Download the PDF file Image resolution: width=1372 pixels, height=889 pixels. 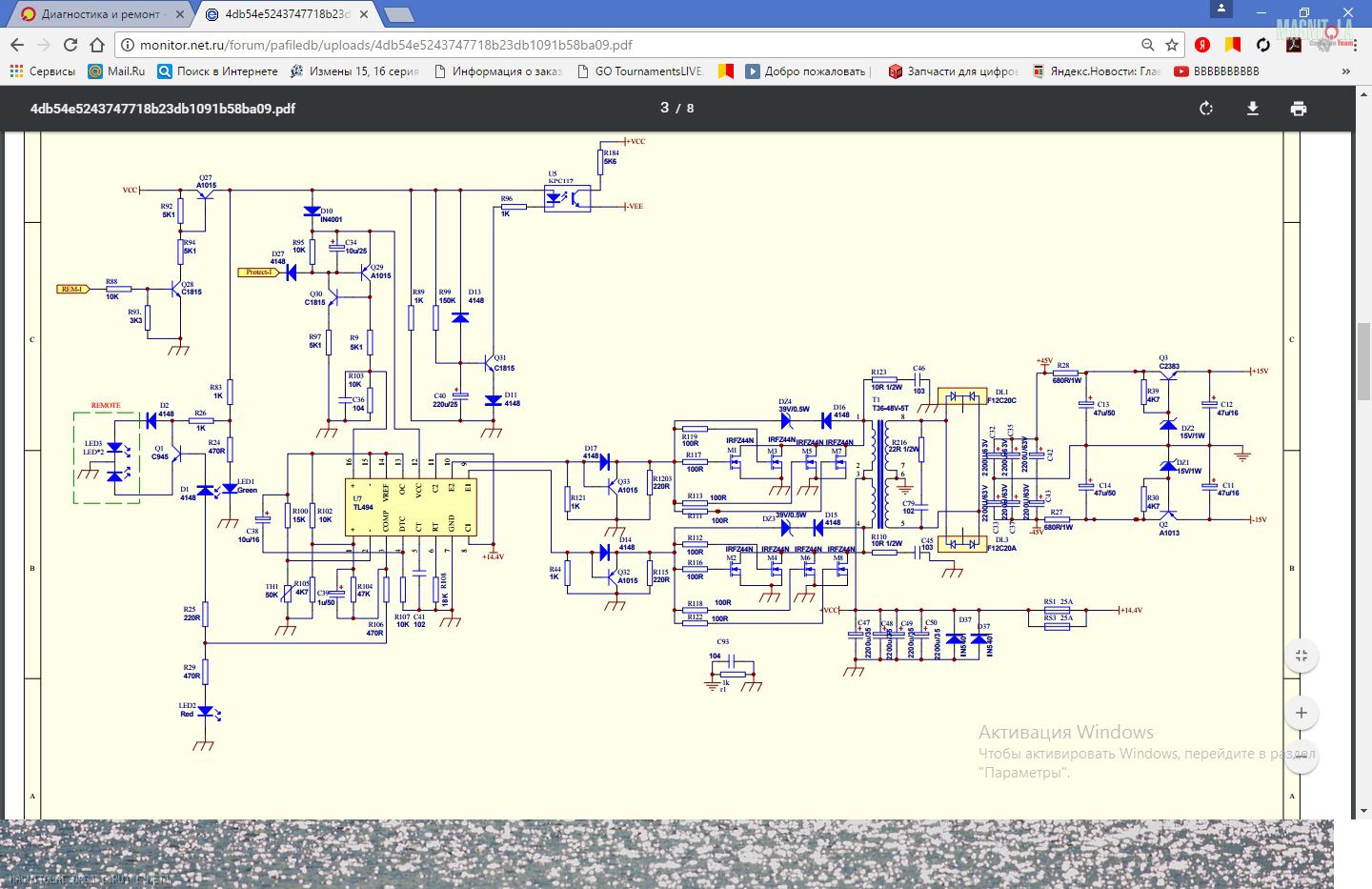(x=1253, y=109)
